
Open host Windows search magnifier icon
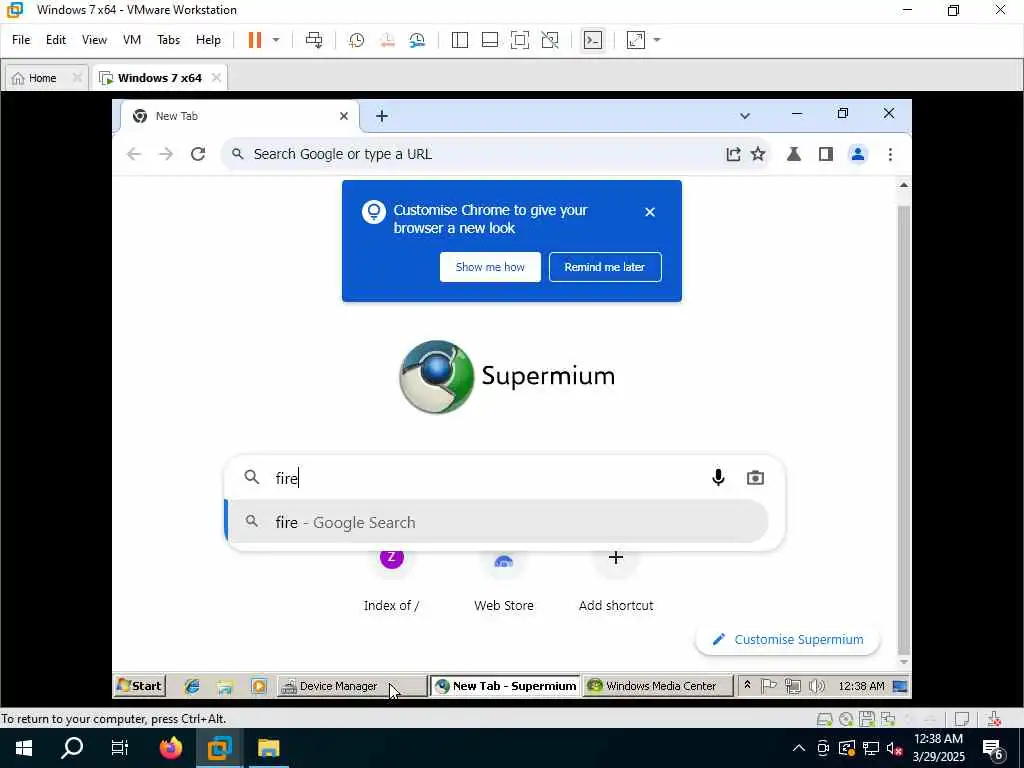[72, 747]
